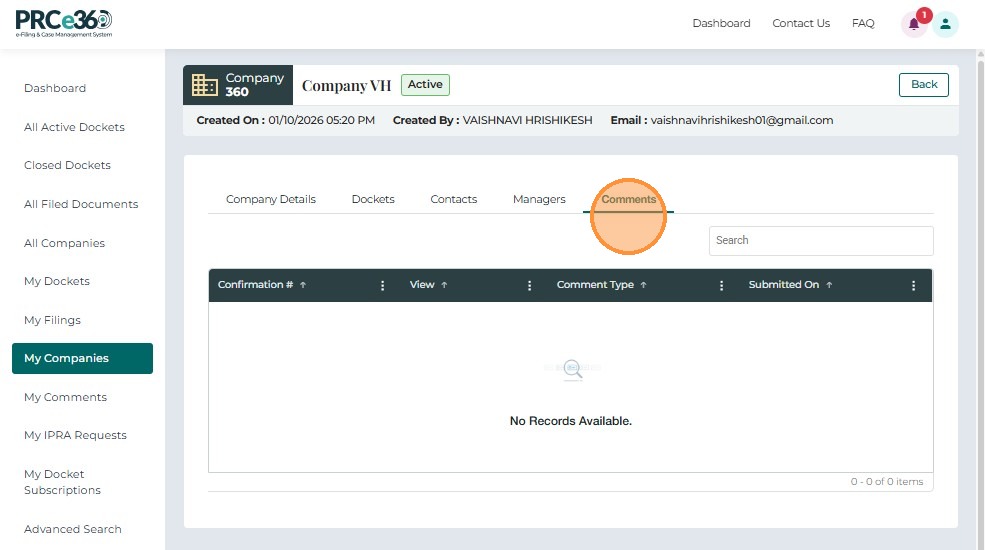Switch to the Company Details tab
Image resolution: width=985 pixels, height=550 pixels.
coord(271,199)
